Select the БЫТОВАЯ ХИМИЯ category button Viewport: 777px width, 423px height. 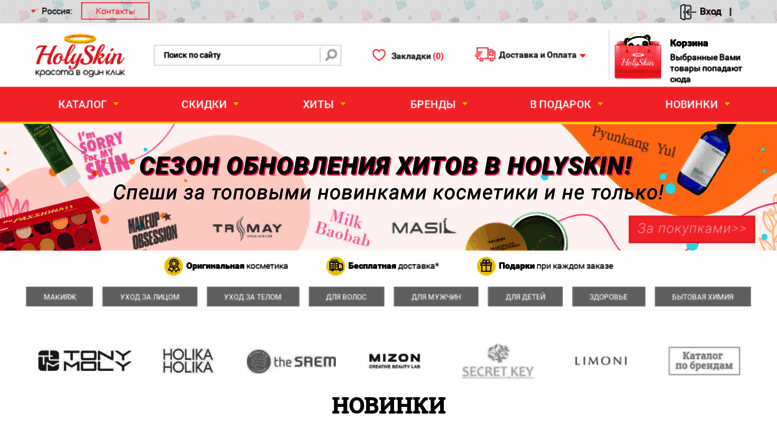(703, 297)
